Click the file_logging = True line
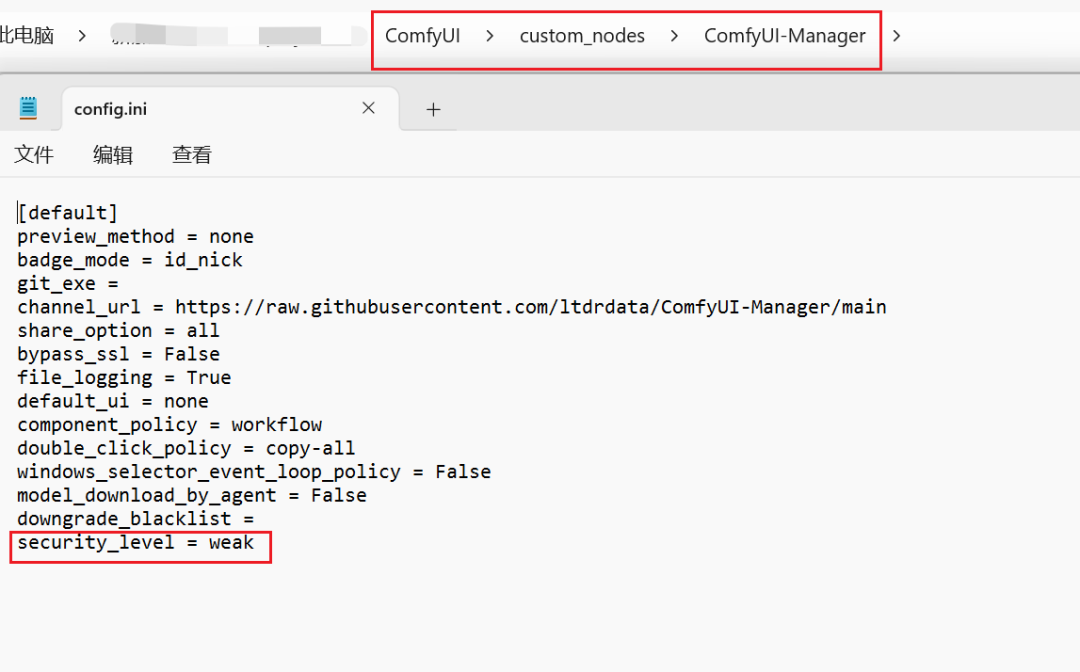Image resolution: width=1080 pixels, height=672 pixels. coord(124,377)
